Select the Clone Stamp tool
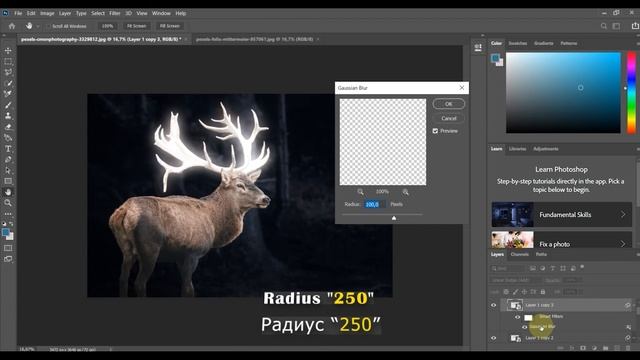This screenshot has width=640, height=360. 8,116
